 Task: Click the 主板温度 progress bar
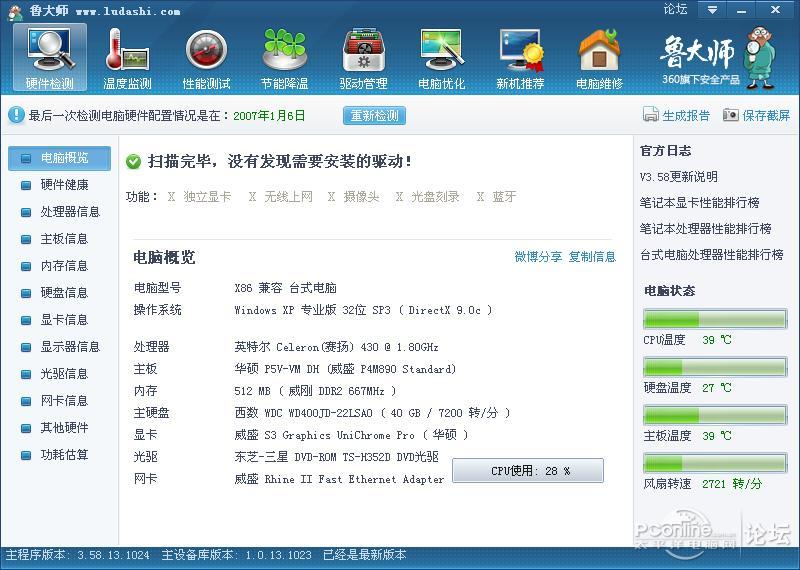(715, 415)
